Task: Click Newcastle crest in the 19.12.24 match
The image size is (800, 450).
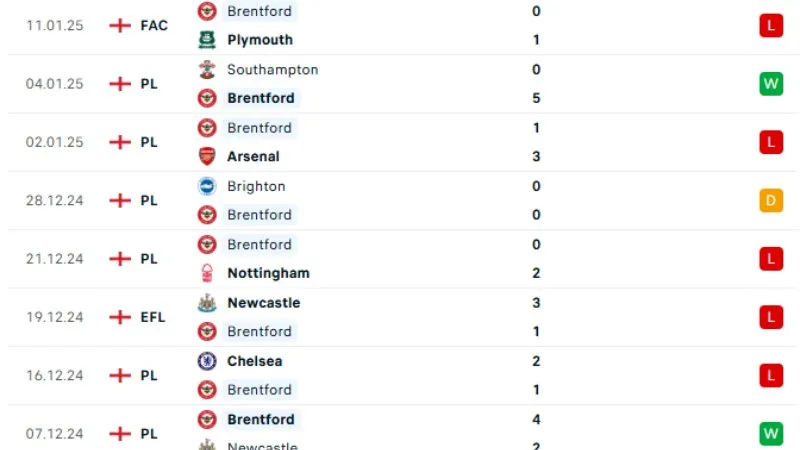Action: [x=207, y=303]
